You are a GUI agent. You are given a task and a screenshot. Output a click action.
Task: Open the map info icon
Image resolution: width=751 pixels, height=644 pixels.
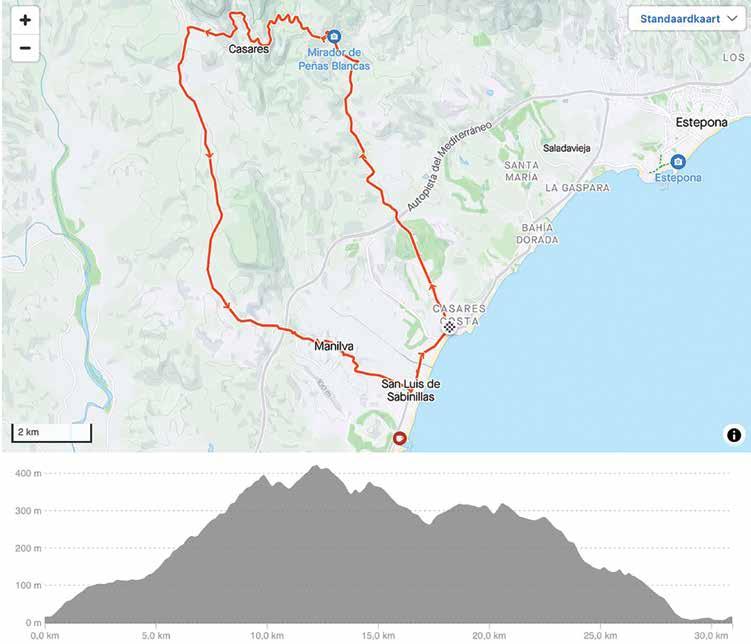[734, 435]
